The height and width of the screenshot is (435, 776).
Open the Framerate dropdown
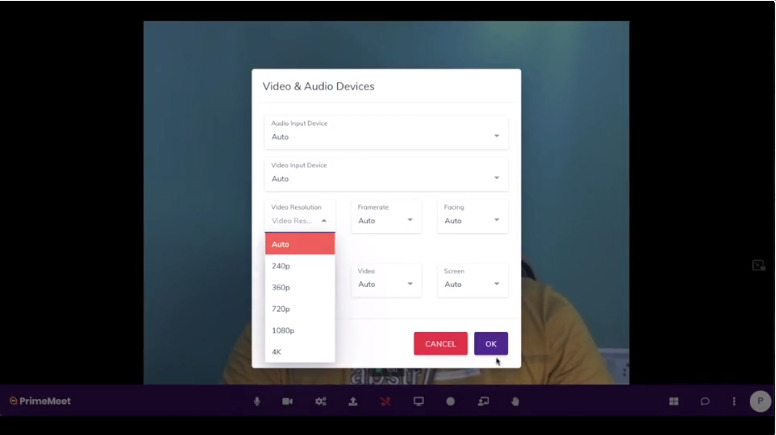(x=386, y=216)
